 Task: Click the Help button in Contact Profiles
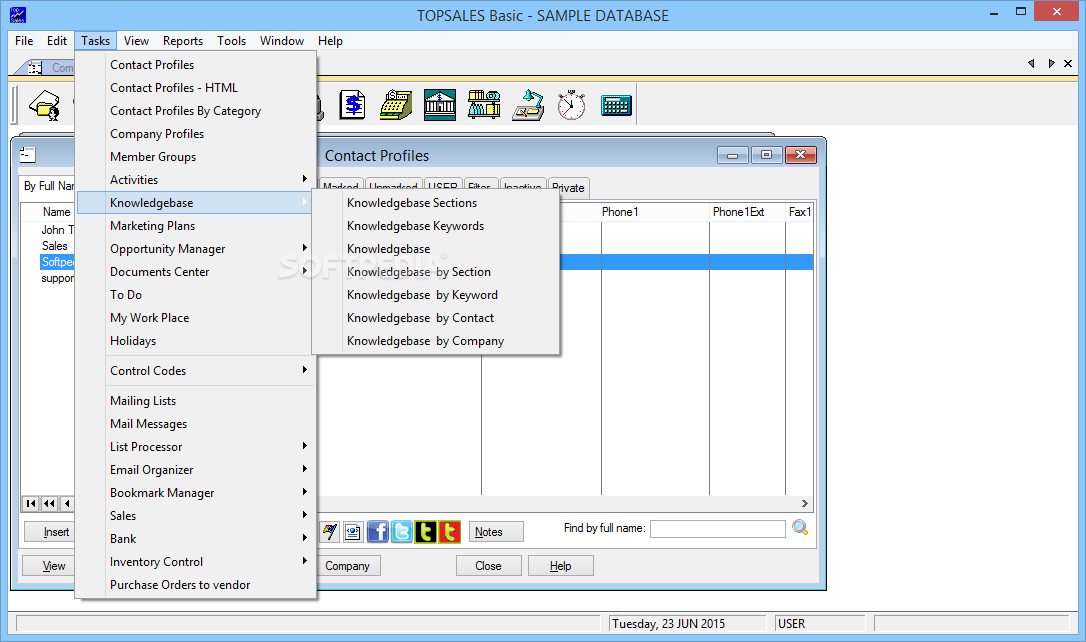pos(560,566)
